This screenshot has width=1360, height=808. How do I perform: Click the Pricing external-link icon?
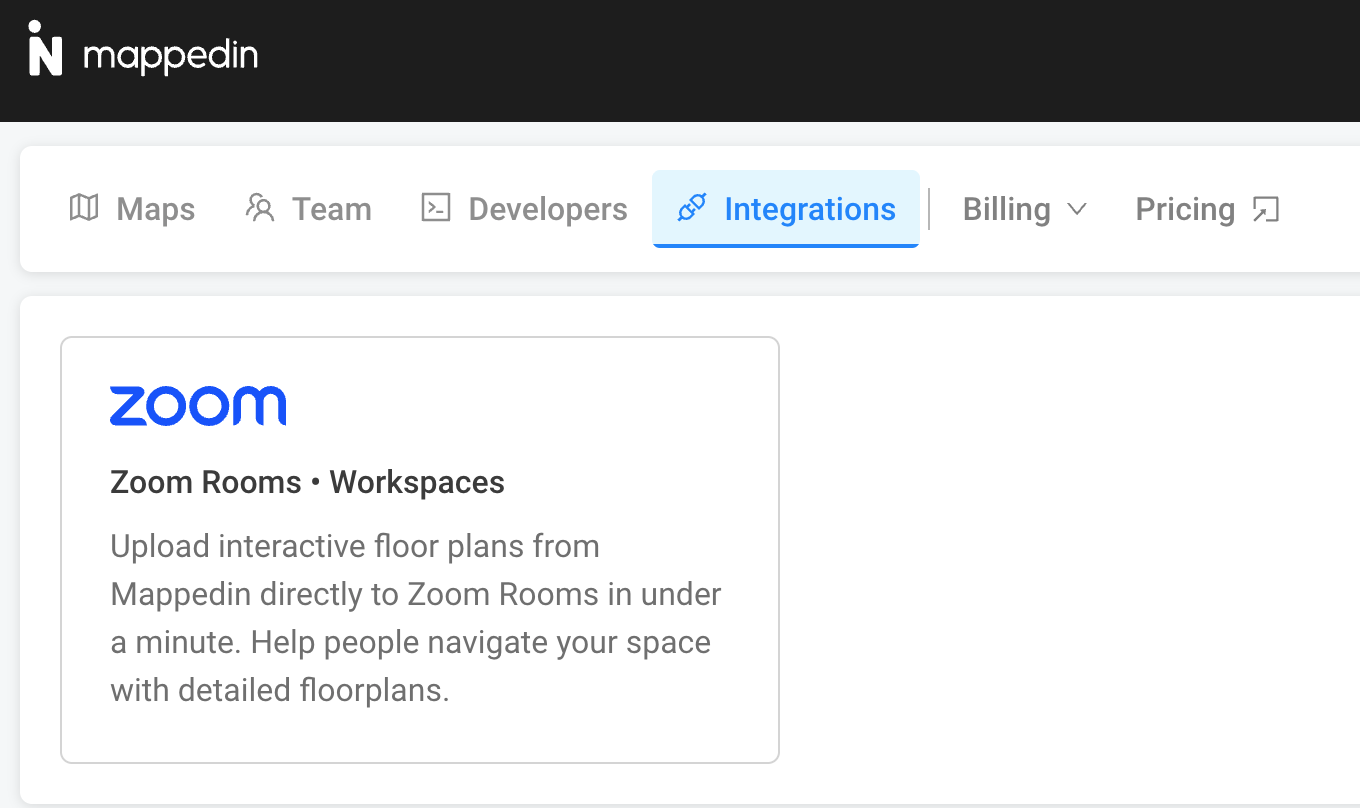1266,208
